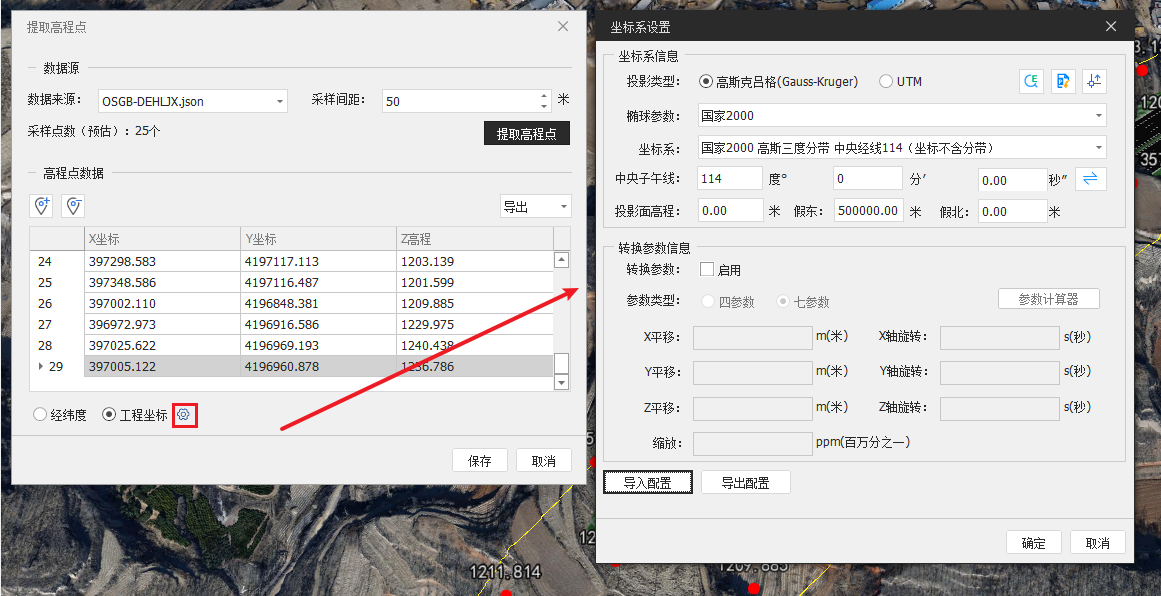Click the 提取高程点 button
Viewport: 1161px width, 596px height.
(x=526, y=133)
